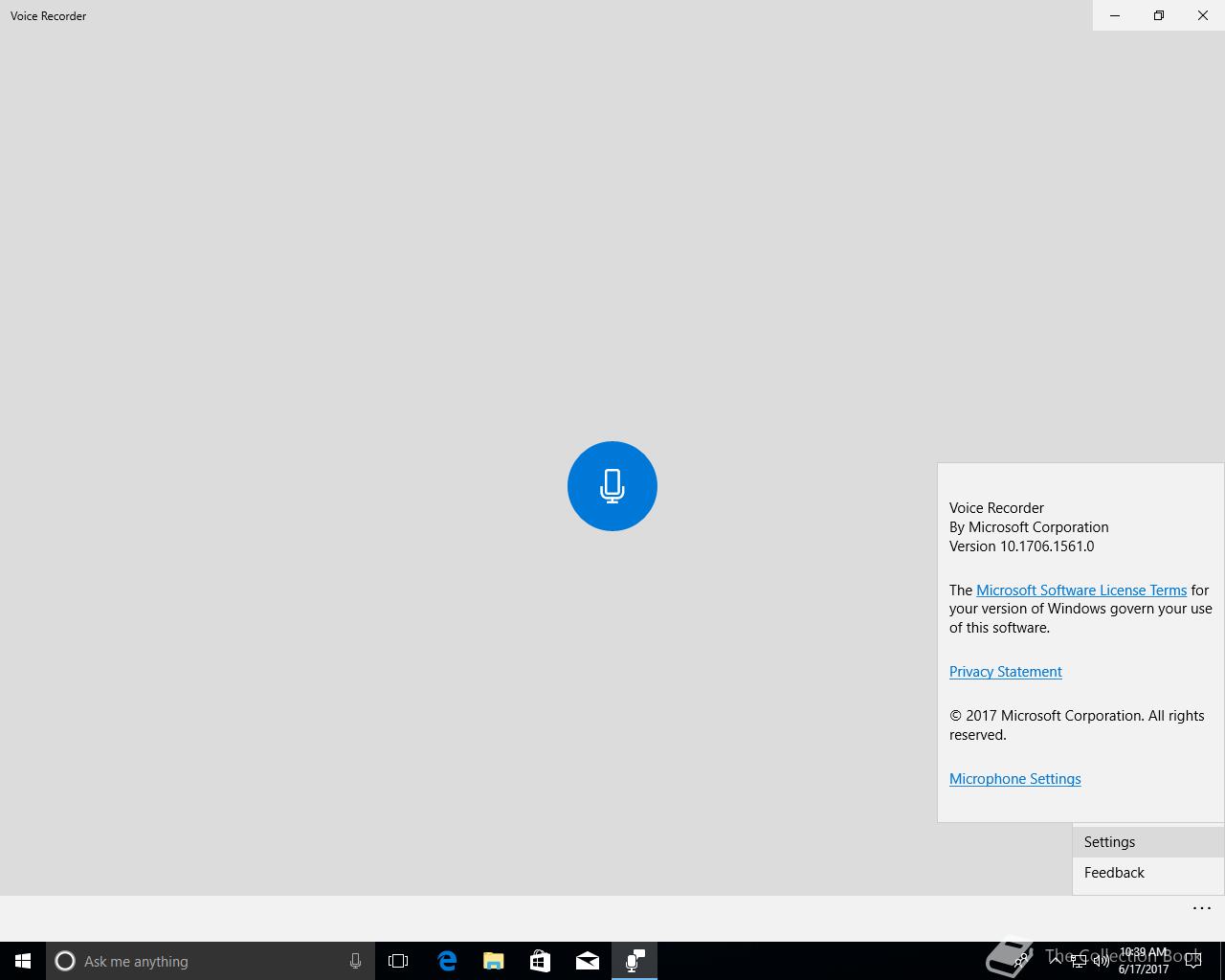Activate Cortana microphone in the search box

355,961
